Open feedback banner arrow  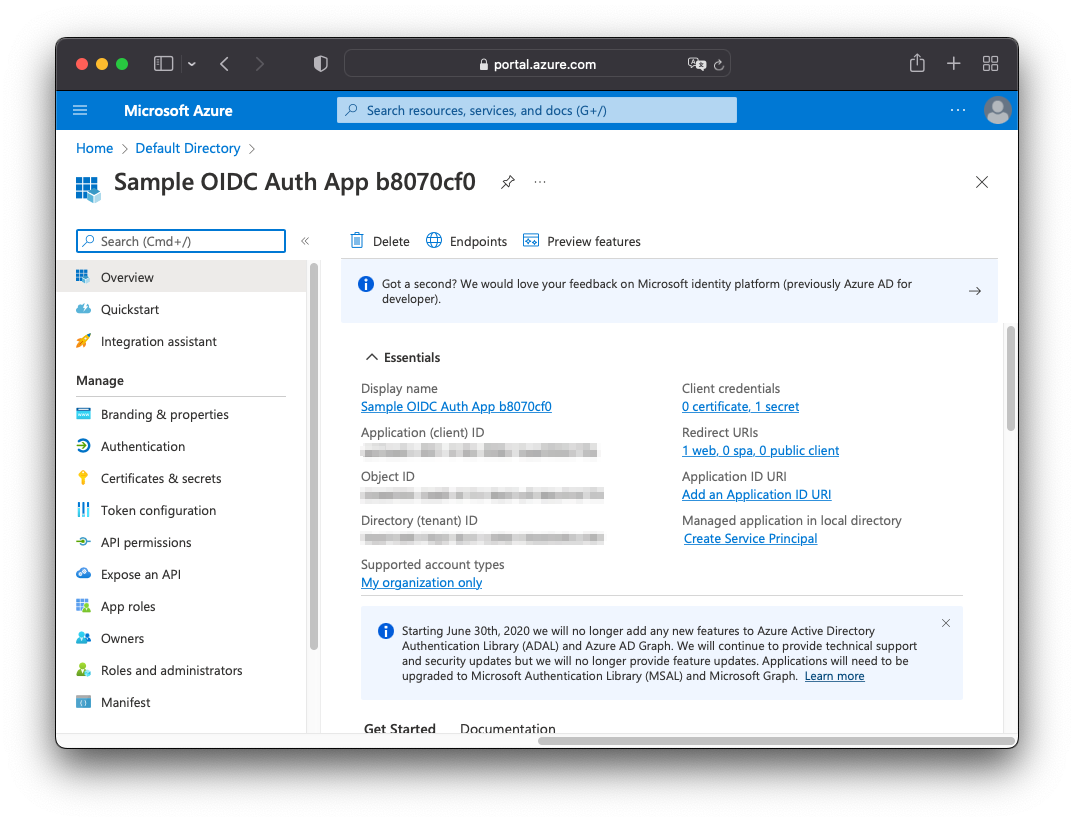(975, 291)
